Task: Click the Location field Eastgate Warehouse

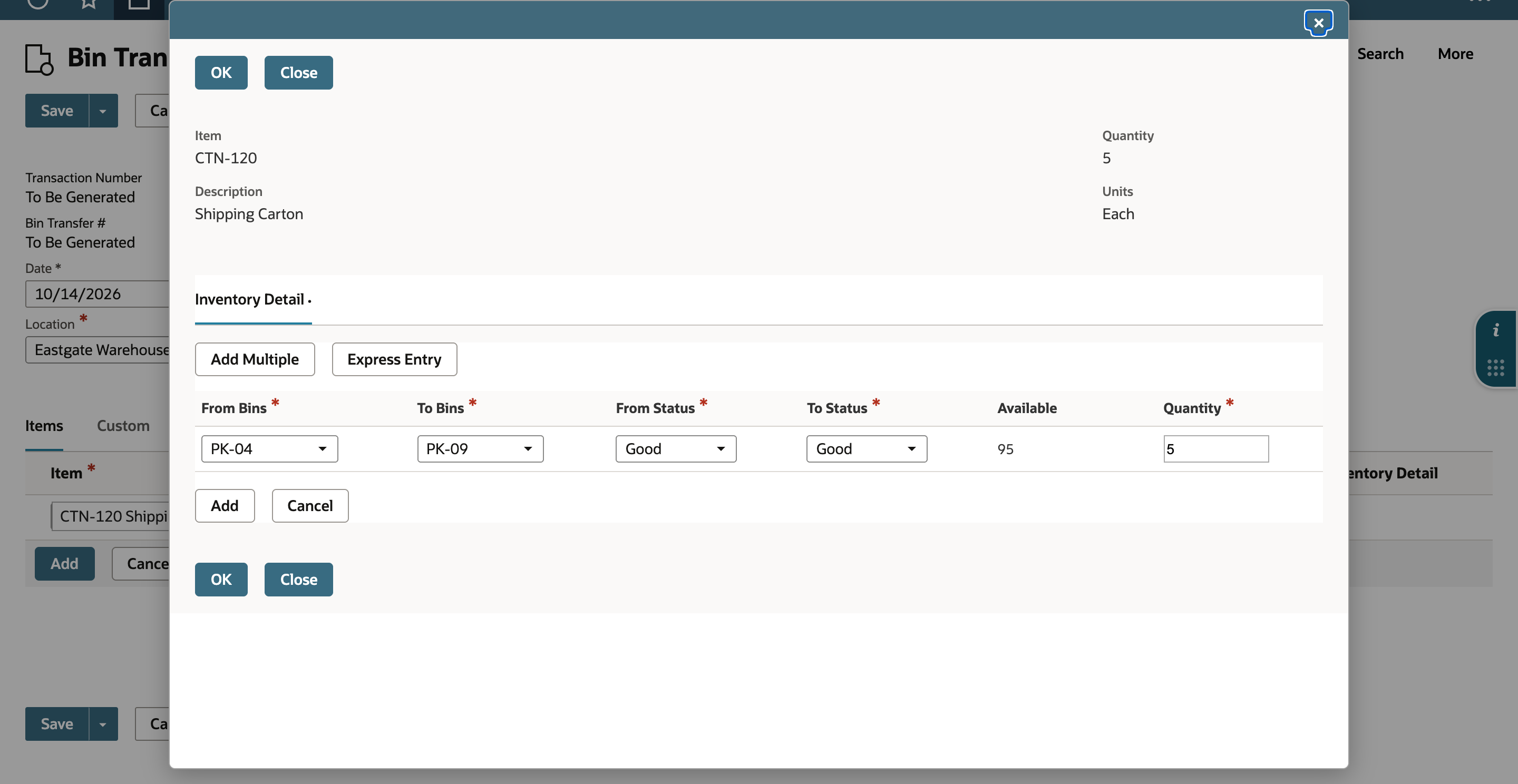Action: point(97,350)
